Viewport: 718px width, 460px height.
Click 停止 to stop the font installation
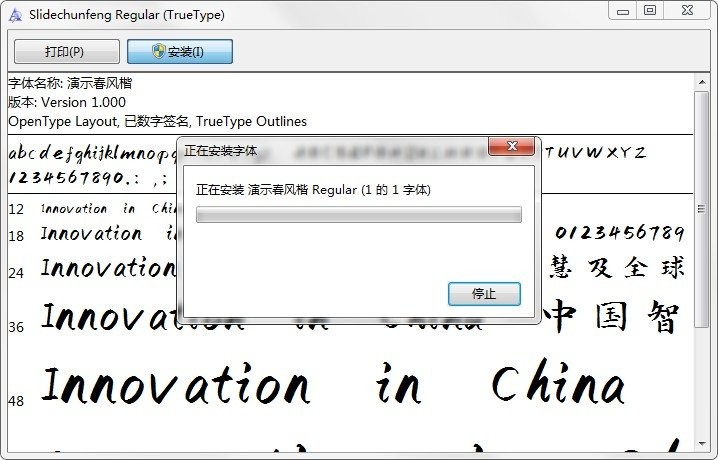coord(484,293)
